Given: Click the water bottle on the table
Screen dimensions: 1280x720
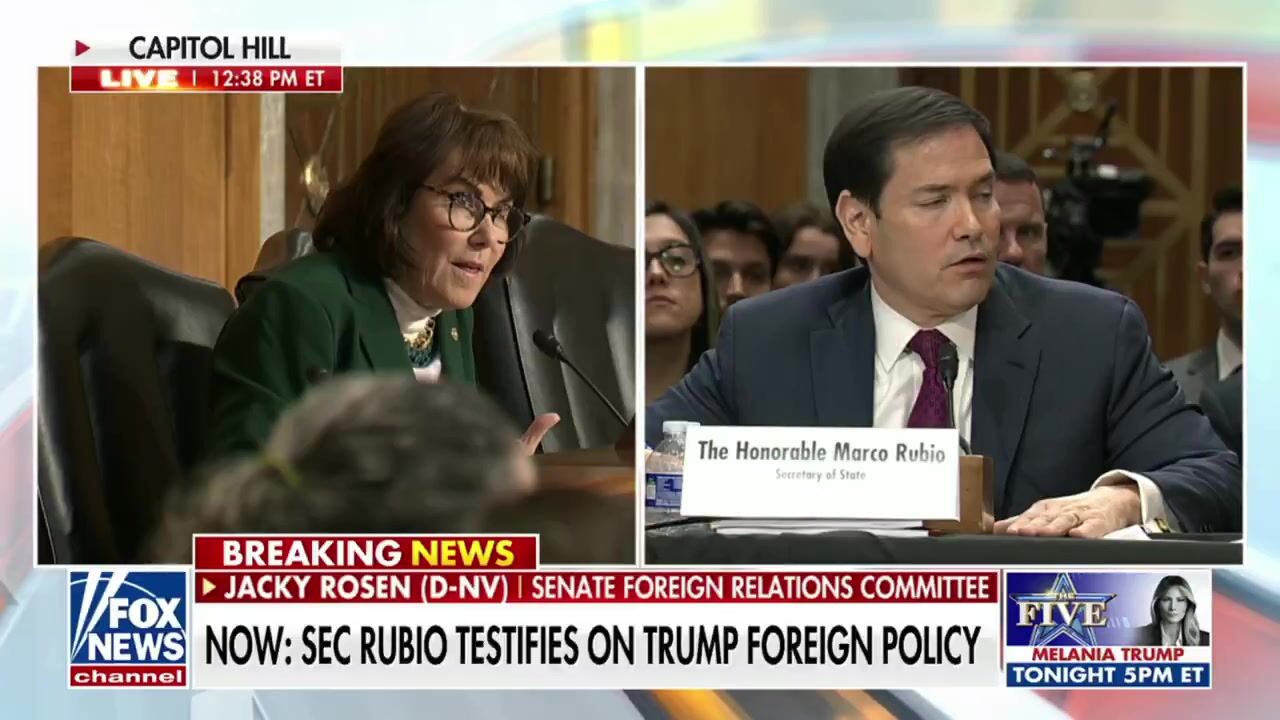Looking at the screenshot, I should coord(668,470).
